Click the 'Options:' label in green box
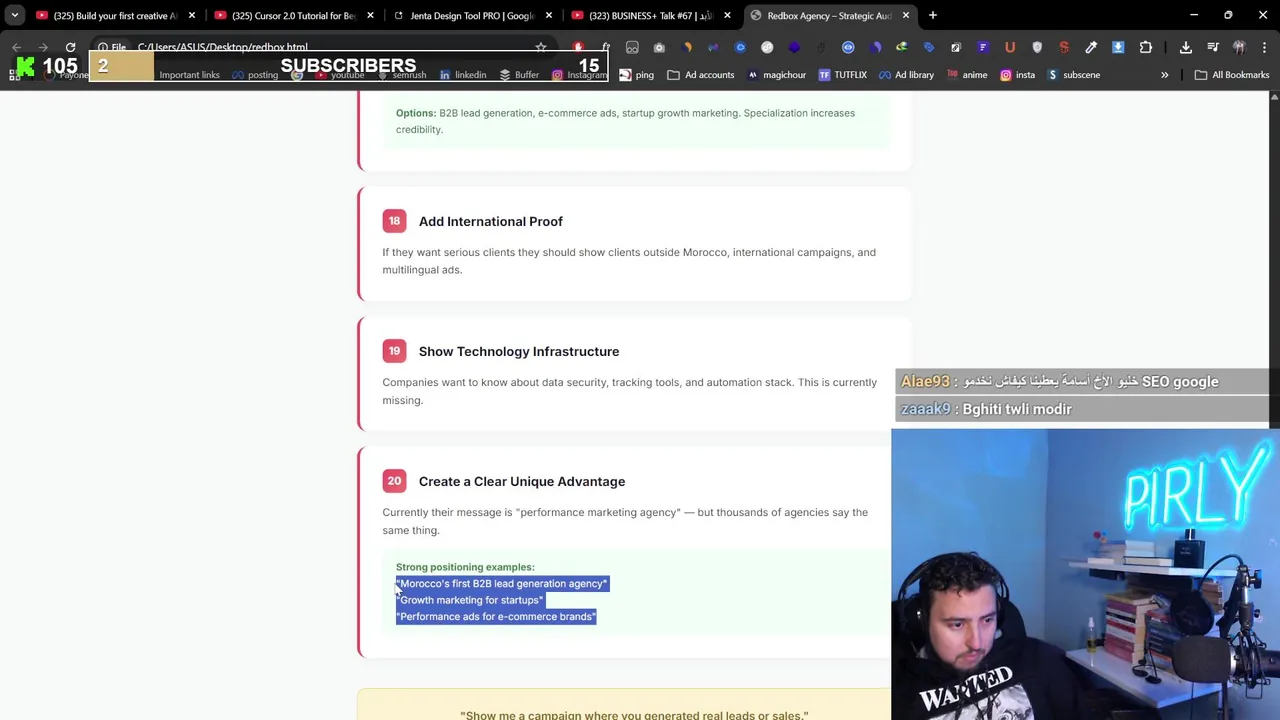This screenshot has width=1280, height=720. click(x=416, y=113)
